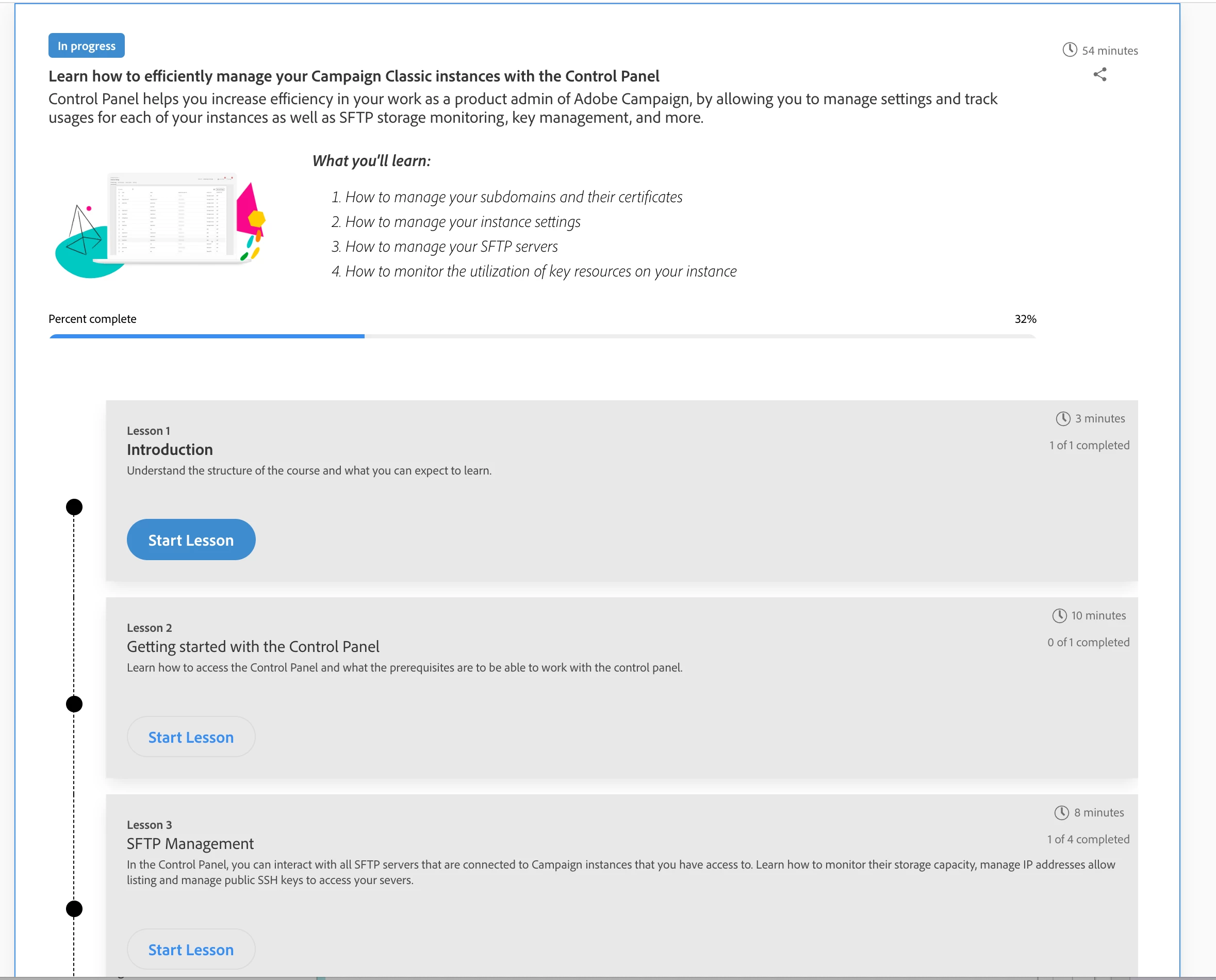Start Lesson 2 Getting started with Control Panel

(x=191, y=737)
